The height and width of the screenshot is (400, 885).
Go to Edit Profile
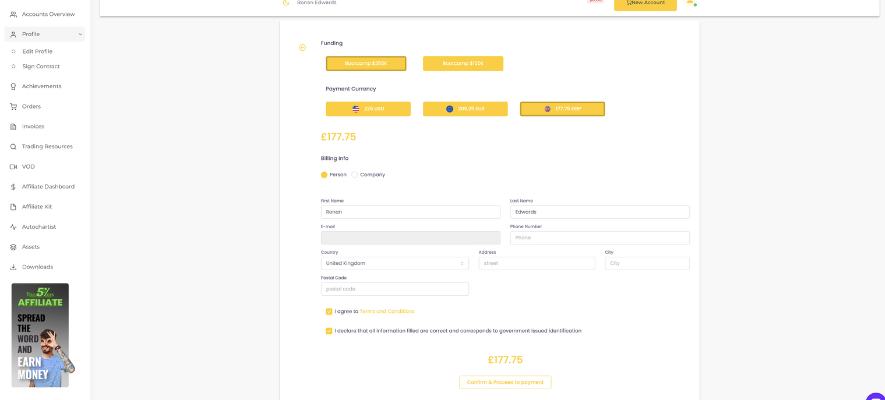point(37,51)
